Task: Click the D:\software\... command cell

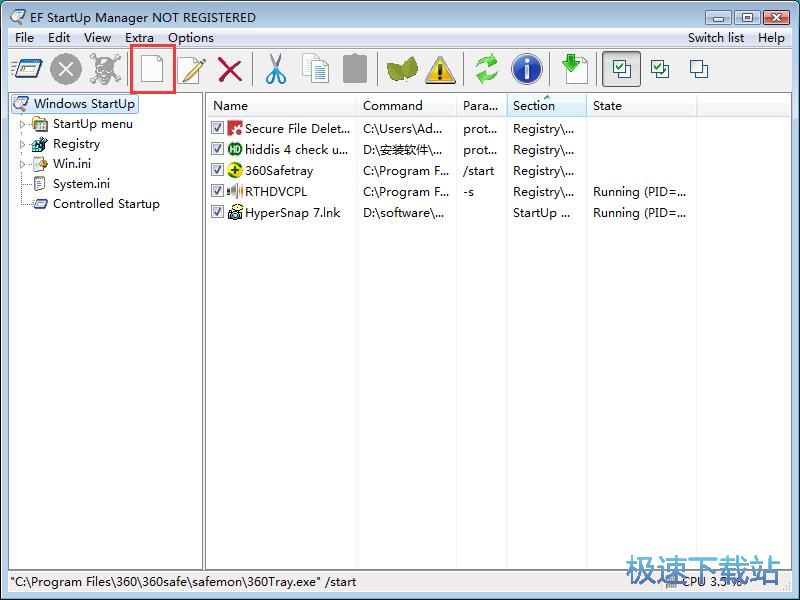Action: pos(403,213)
